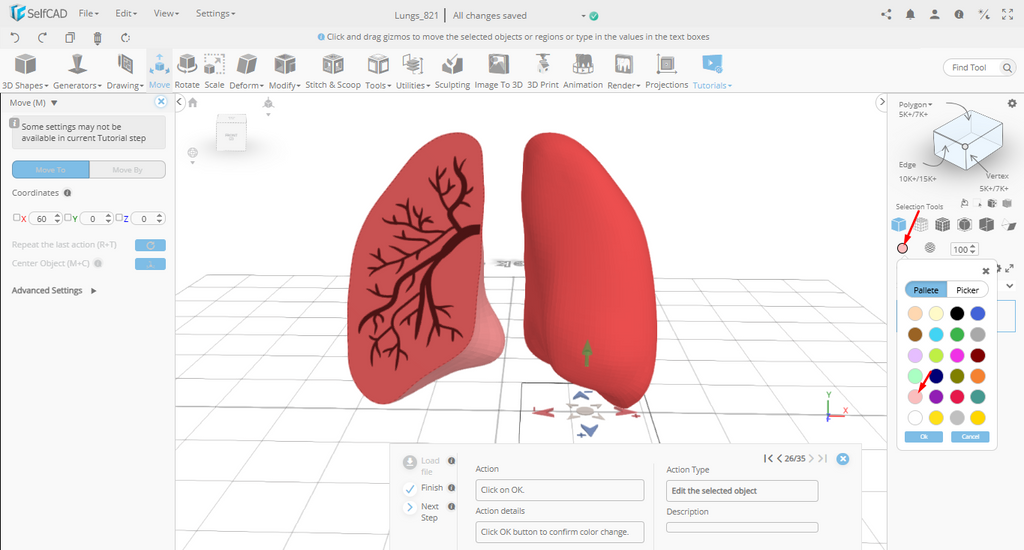Open the Sculpting tool
This screenshot has width=1024, height=550.
pos(452,72)
